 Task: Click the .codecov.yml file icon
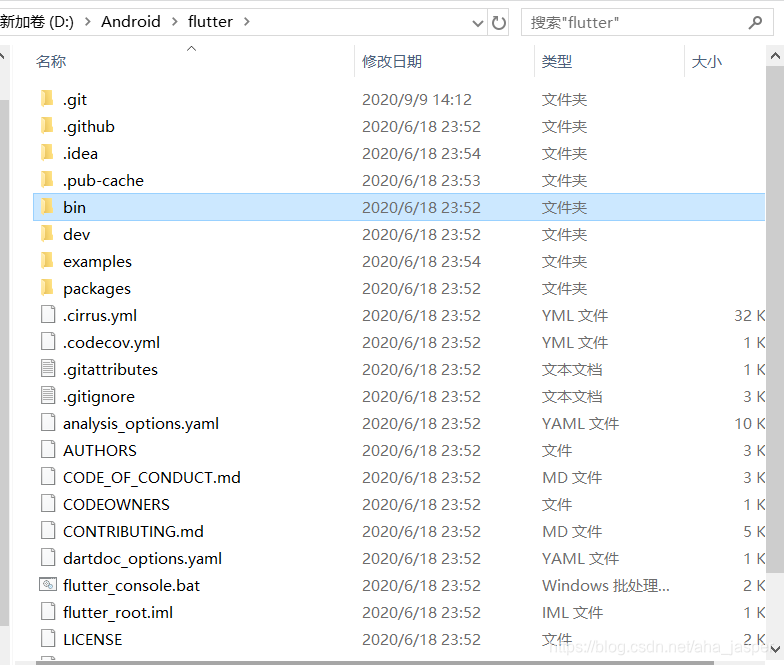click(48, 342)
